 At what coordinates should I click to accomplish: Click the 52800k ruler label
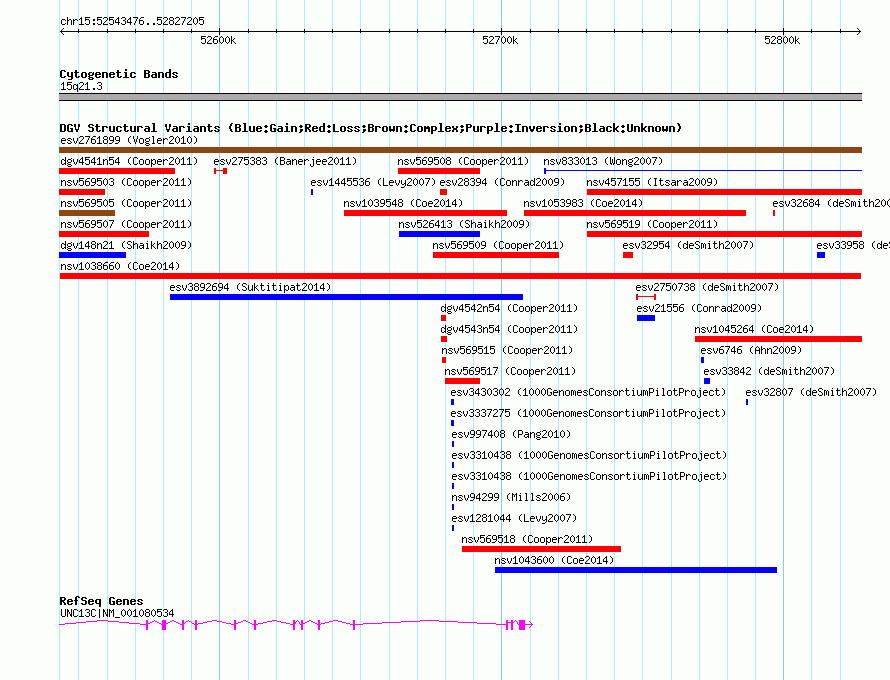click(782, 40)
